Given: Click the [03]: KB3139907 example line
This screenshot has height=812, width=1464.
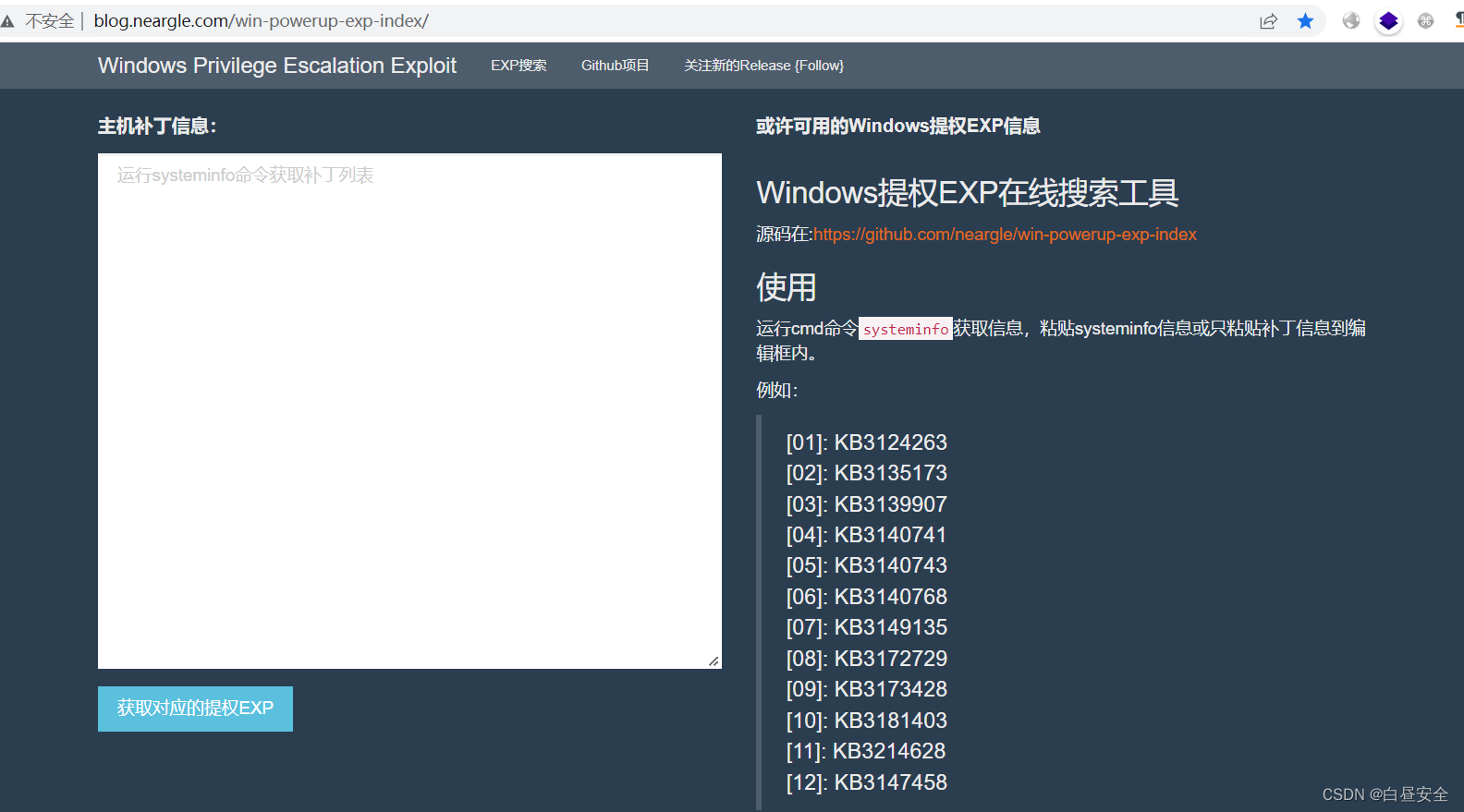Looking at the screenshot, I should point(867,504).
